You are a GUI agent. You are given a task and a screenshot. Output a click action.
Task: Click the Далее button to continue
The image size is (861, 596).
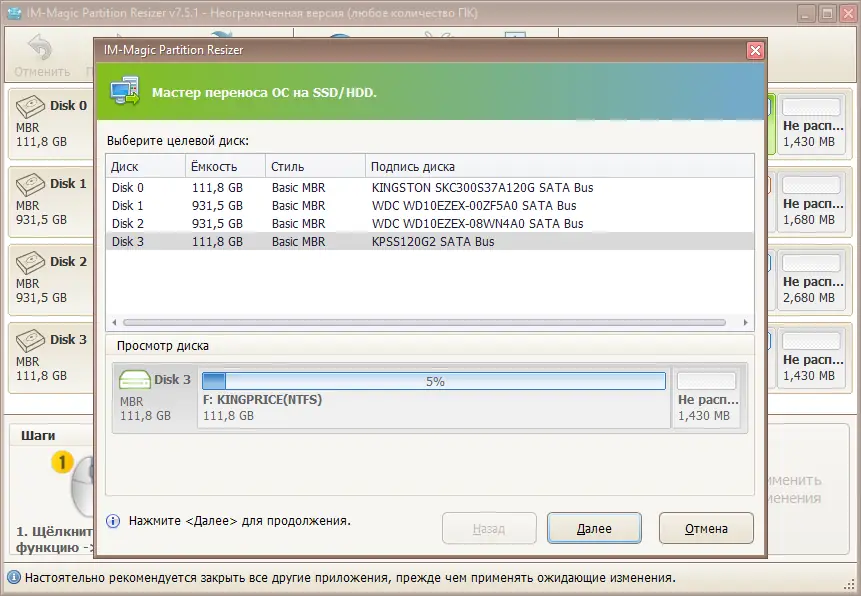[594, 528]
